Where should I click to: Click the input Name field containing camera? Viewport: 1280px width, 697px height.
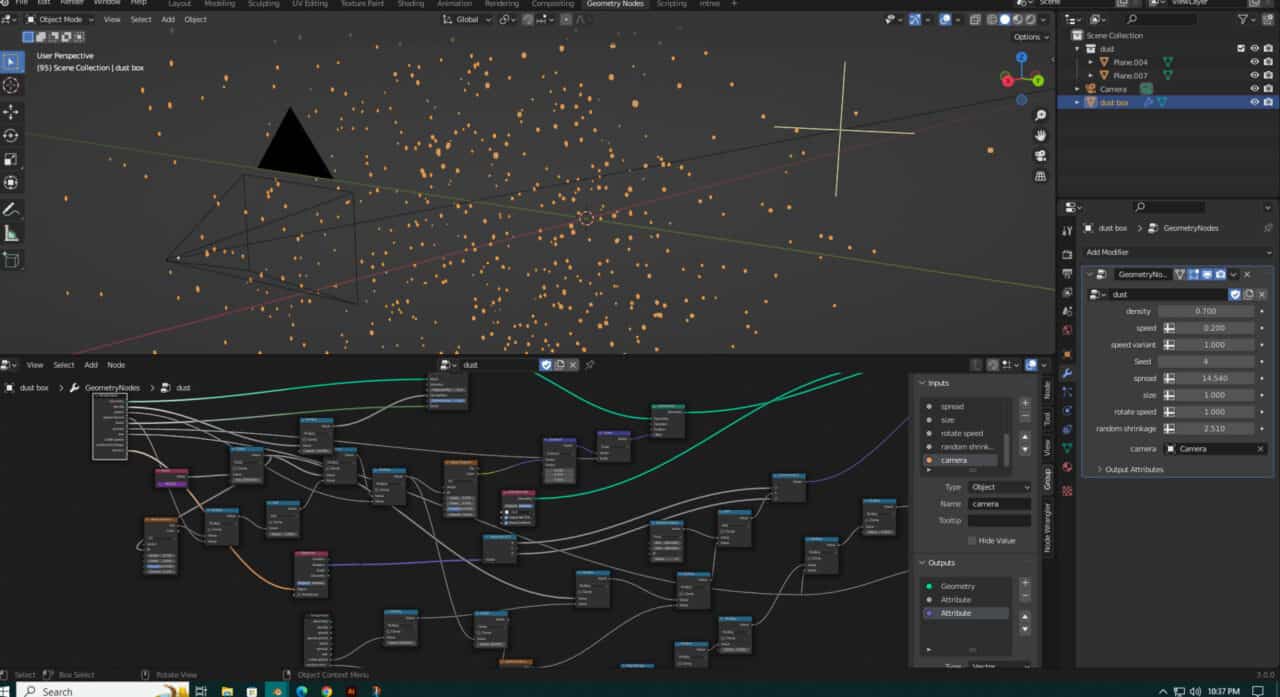999,504
